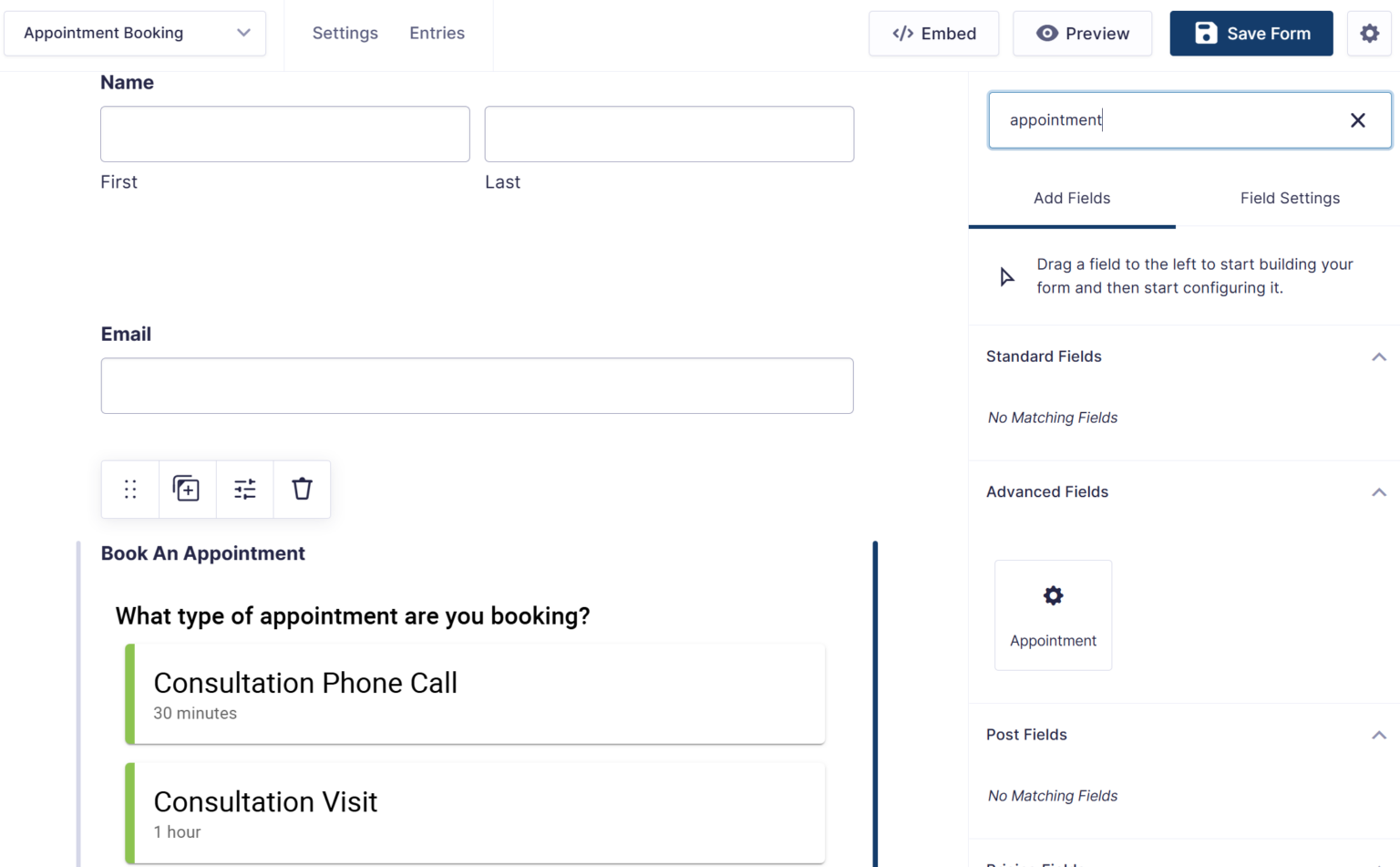1400x867 pixels.
Task: Delete the Email field with the trash icon
Action: point(302,489)
